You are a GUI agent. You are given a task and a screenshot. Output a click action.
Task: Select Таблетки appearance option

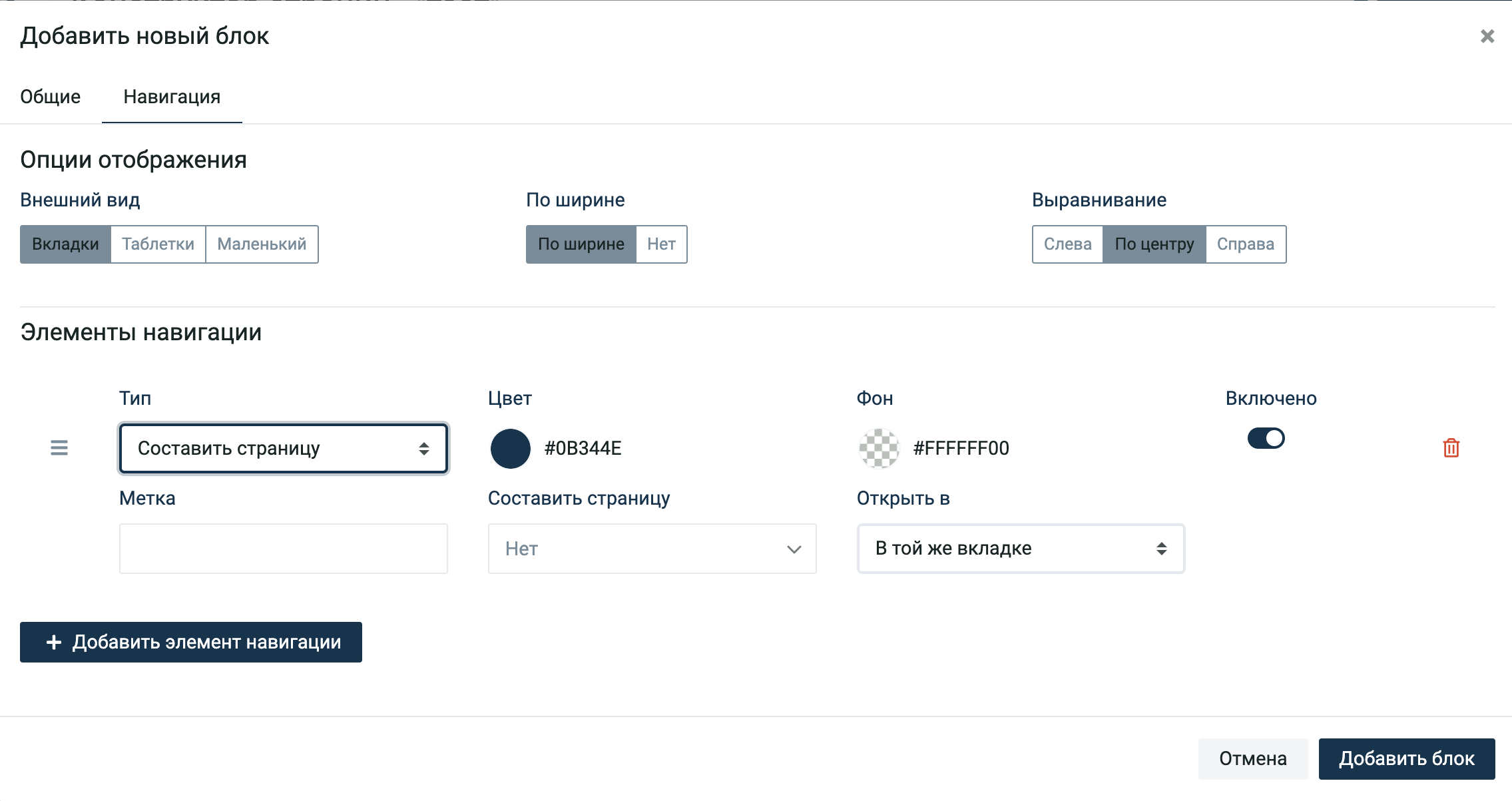click(158, 244)
